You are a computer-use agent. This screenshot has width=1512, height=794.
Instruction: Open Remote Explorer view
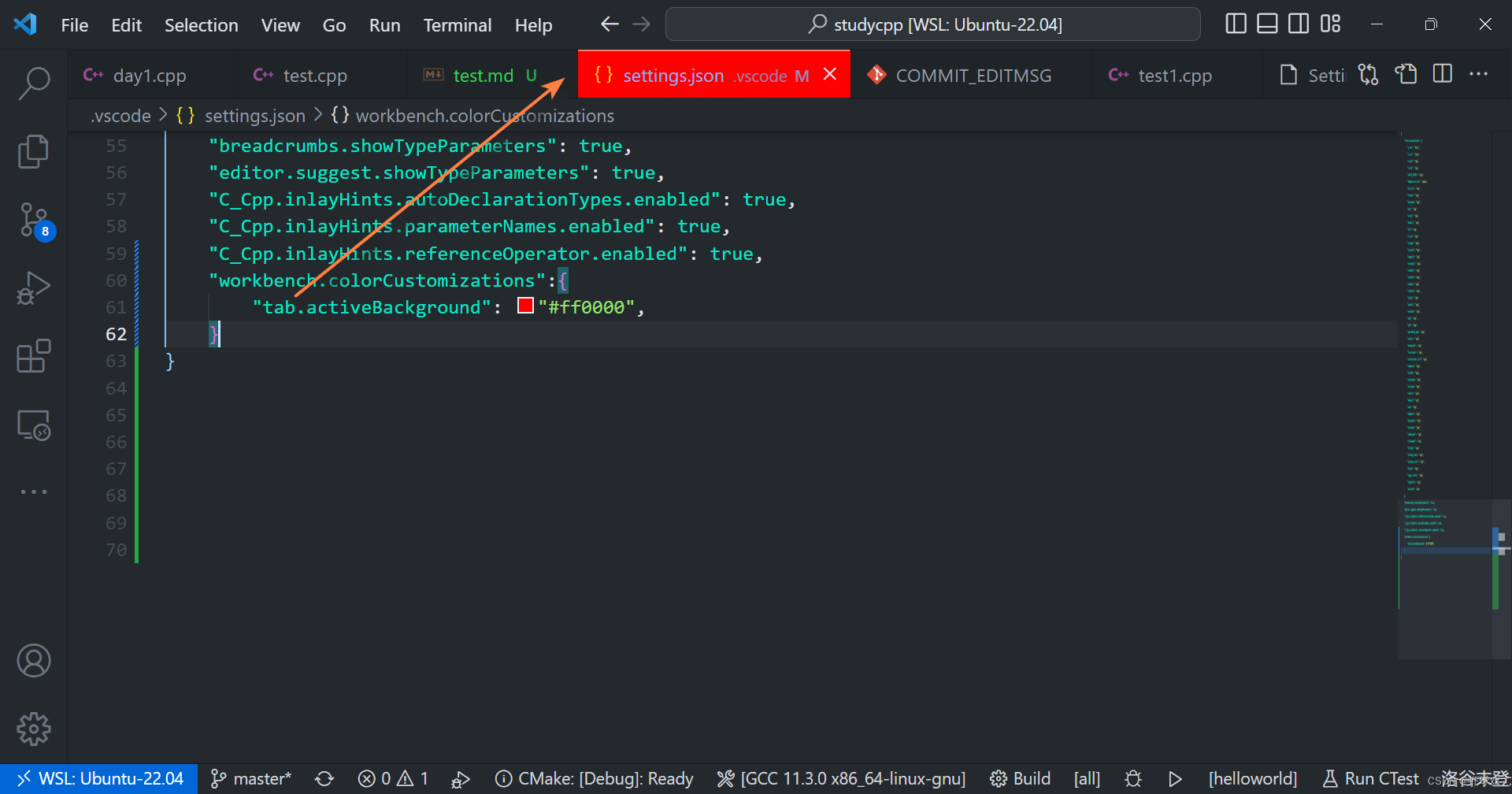[x=34, y=425]
